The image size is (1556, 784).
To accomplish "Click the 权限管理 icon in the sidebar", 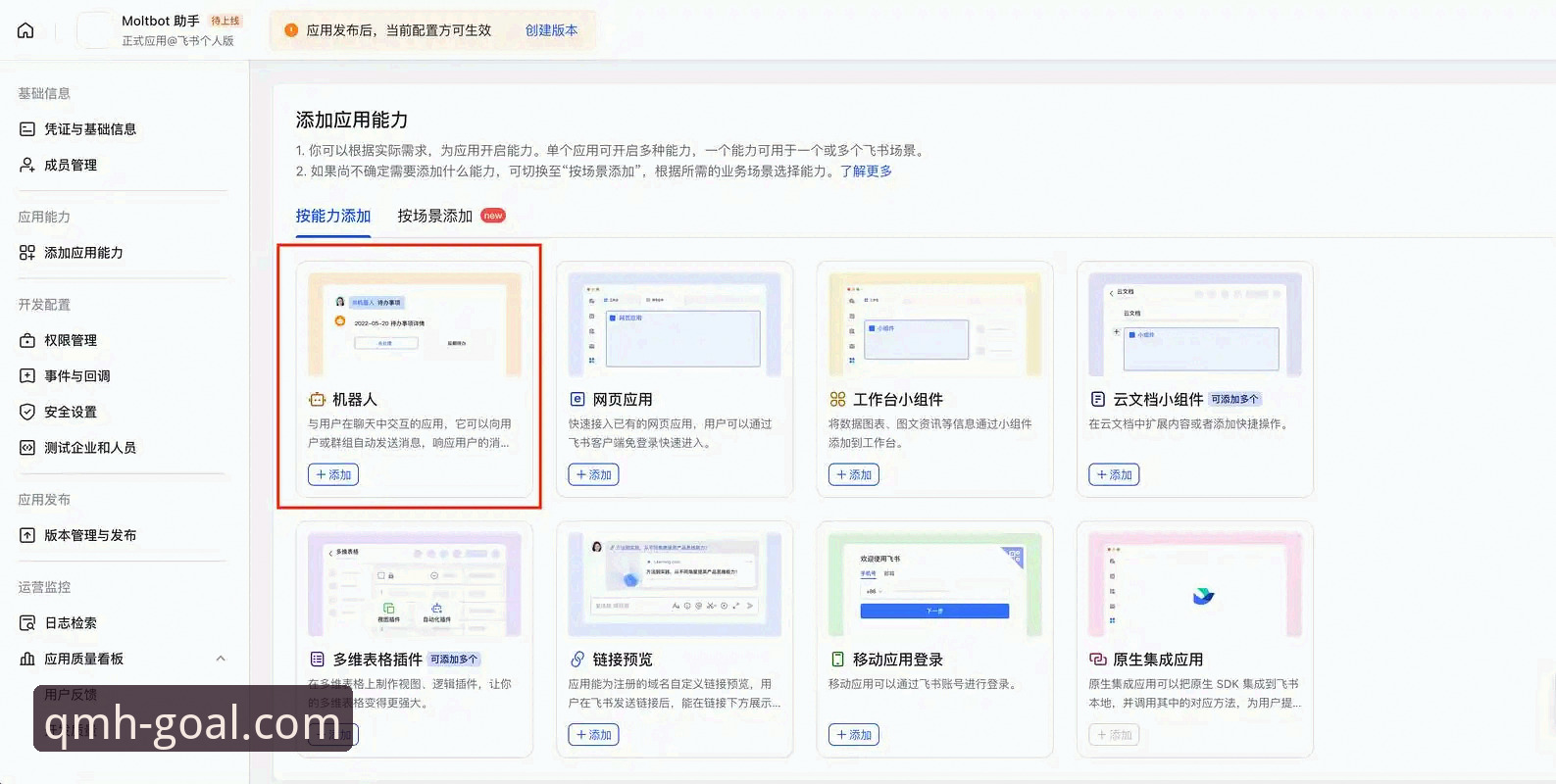I will point(27,340).
